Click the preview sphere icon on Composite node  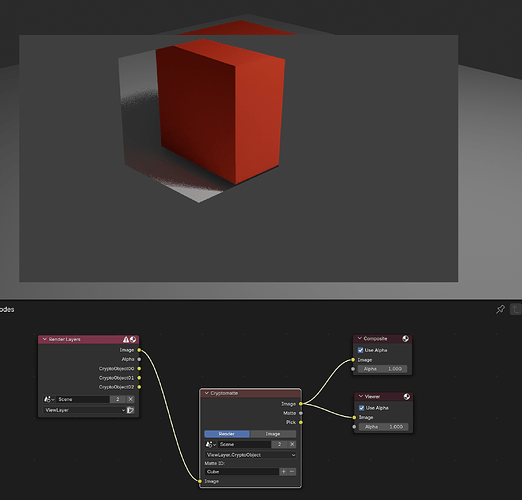[405, 339]
